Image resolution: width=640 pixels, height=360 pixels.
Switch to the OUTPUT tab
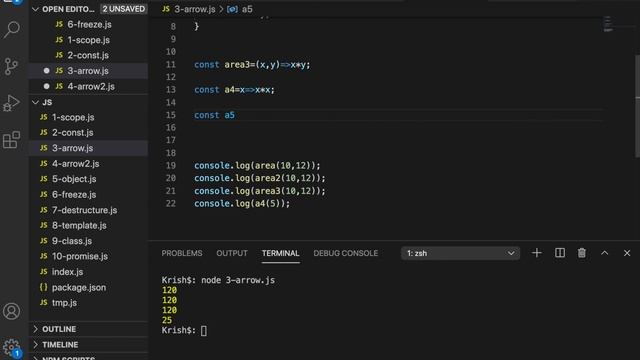point(232,253)
